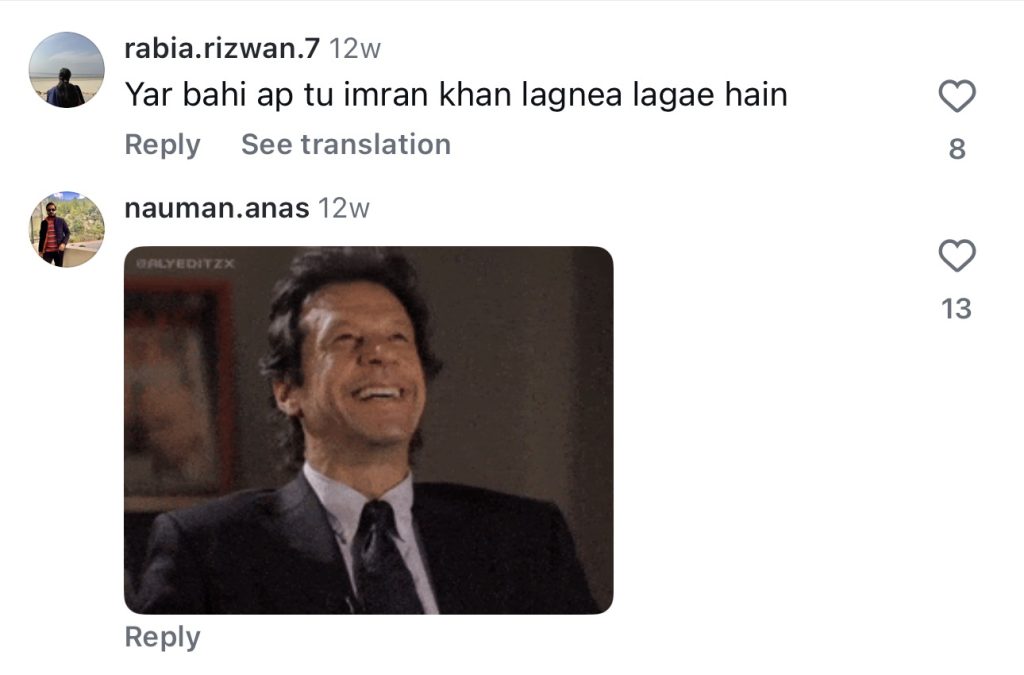Visit the rabia.rizwan.7 username link
Image resolution: width=1024 pixels, height=675 pixels.
coord(222,48)
